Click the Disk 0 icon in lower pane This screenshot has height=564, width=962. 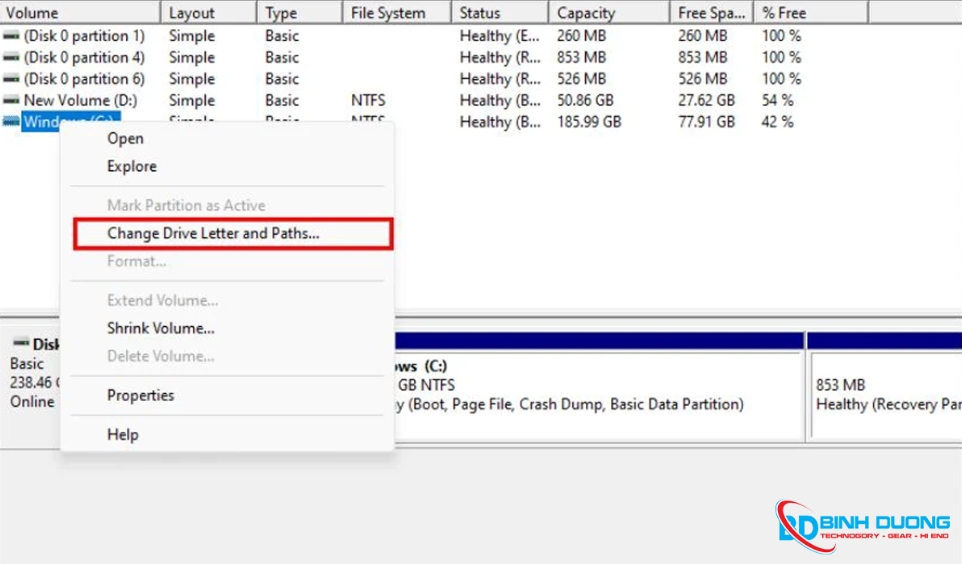(x=20, y=344)
